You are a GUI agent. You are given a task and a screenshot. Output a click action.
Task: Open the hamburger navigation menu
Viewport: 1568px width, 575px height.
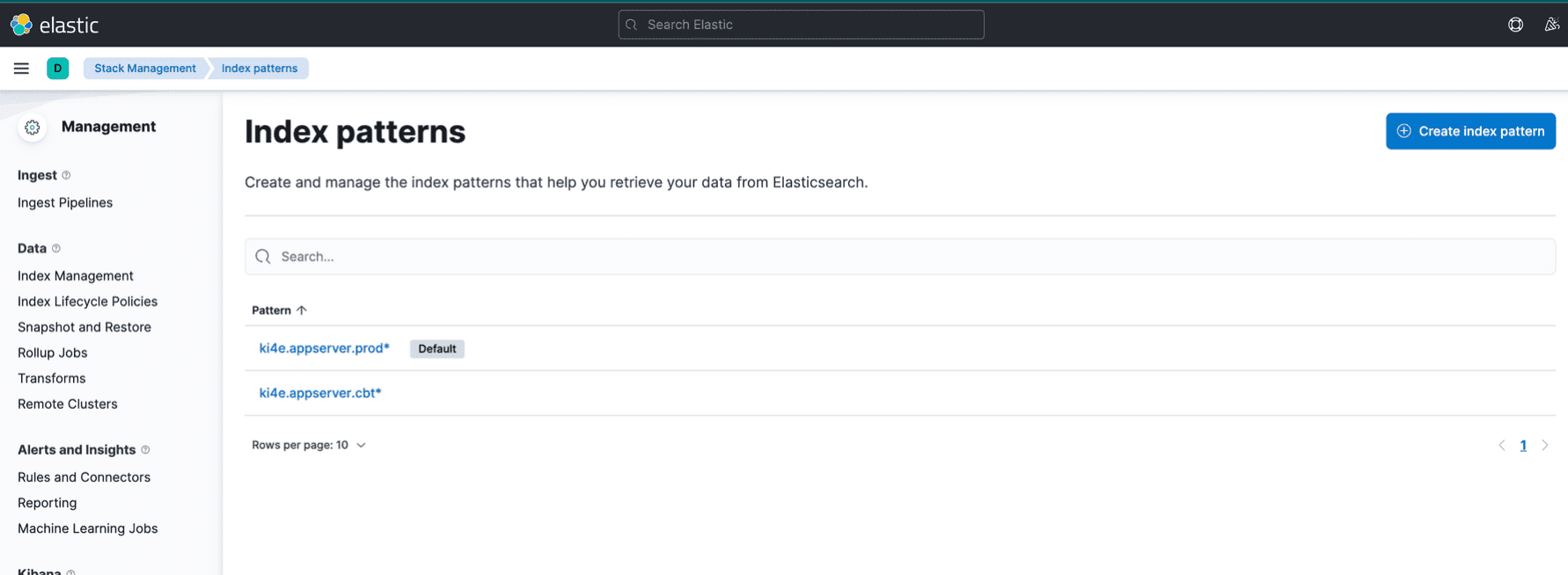[21, 69]
